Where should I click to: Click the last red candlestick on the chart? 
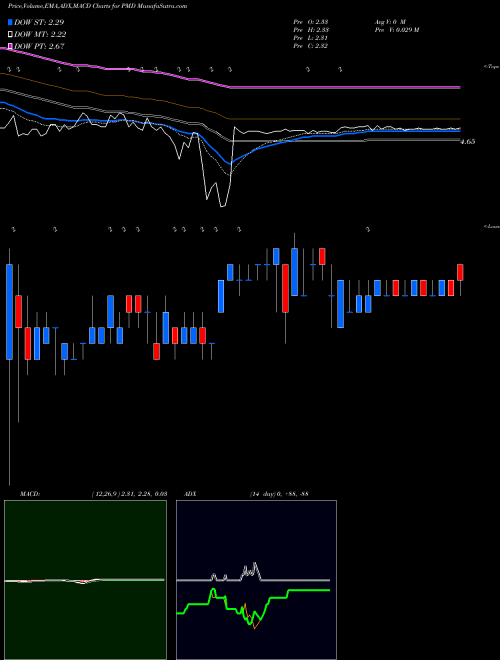[460, 272]
